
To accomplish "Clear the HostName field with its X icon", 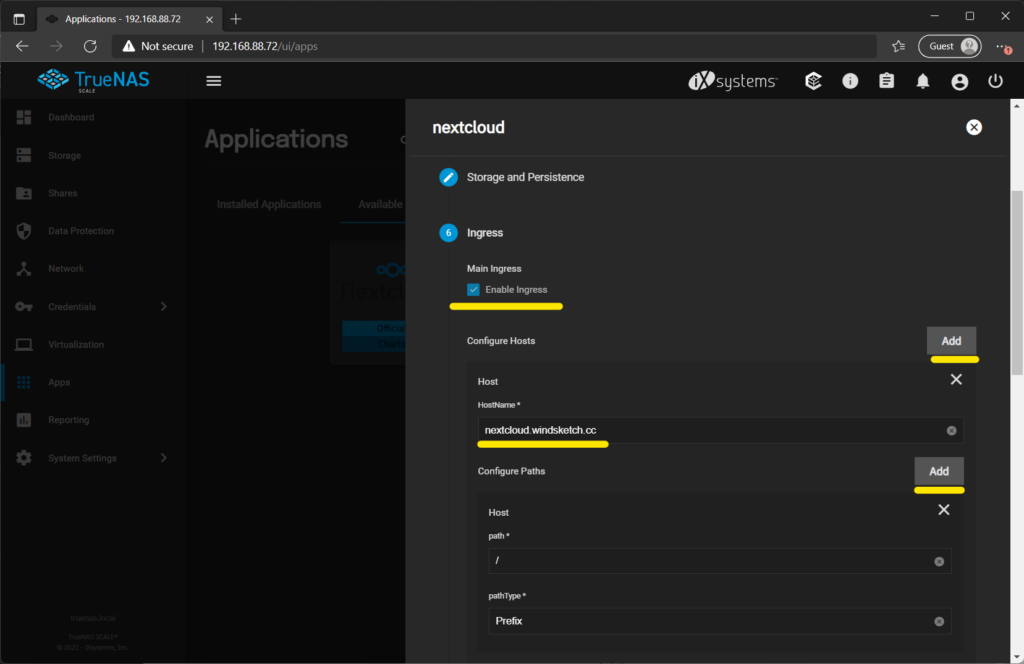I will 951,431.
